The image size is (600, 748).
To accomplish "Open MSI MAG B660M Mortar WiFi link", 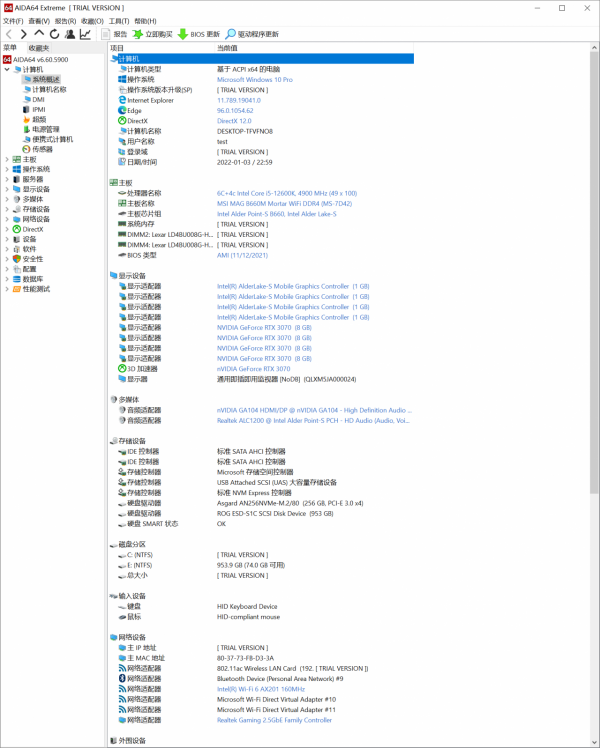I will click(x=284, y=204).
